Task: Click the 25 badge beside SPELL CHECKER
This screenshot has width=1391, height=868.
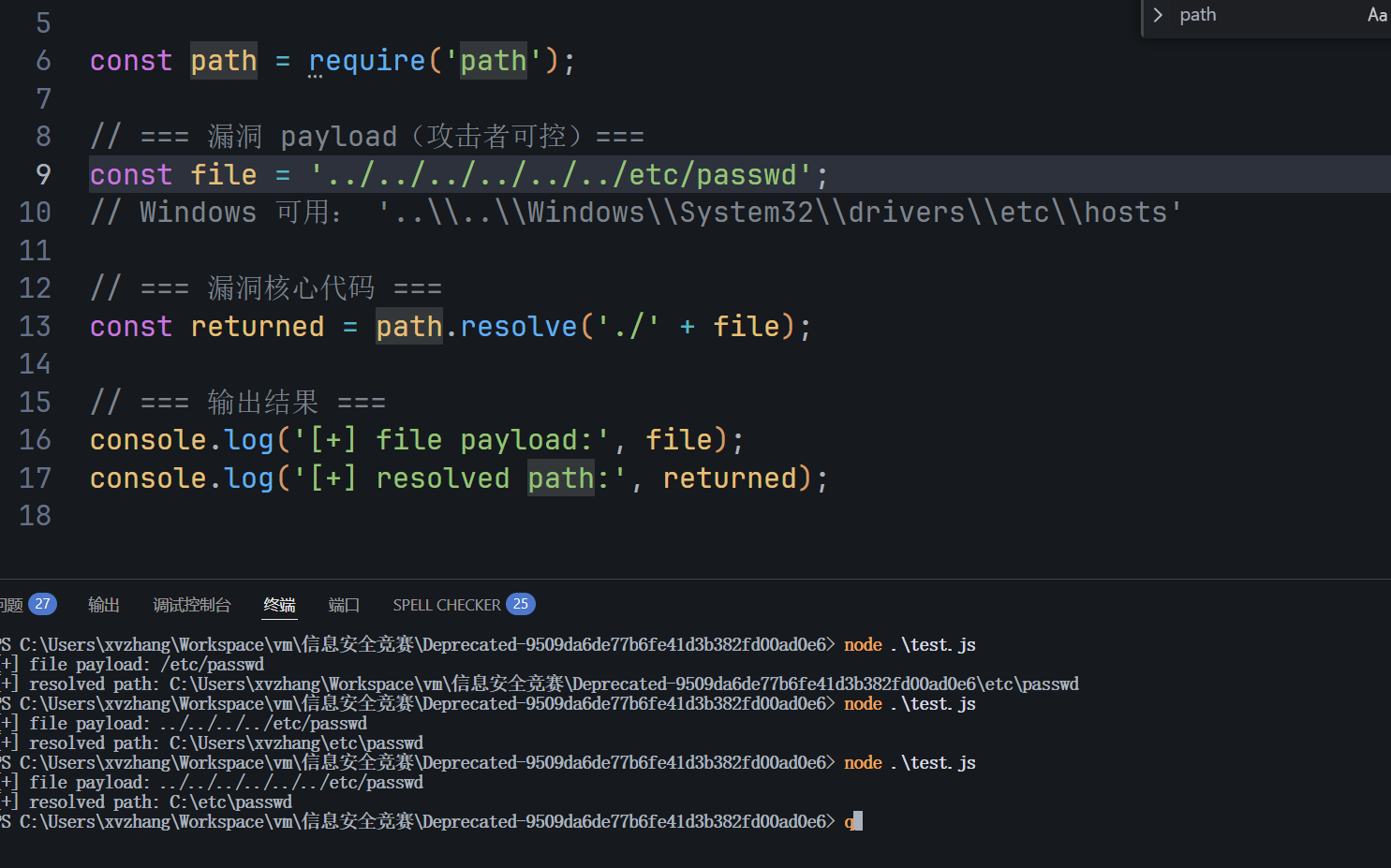Action: click(521, 604)
